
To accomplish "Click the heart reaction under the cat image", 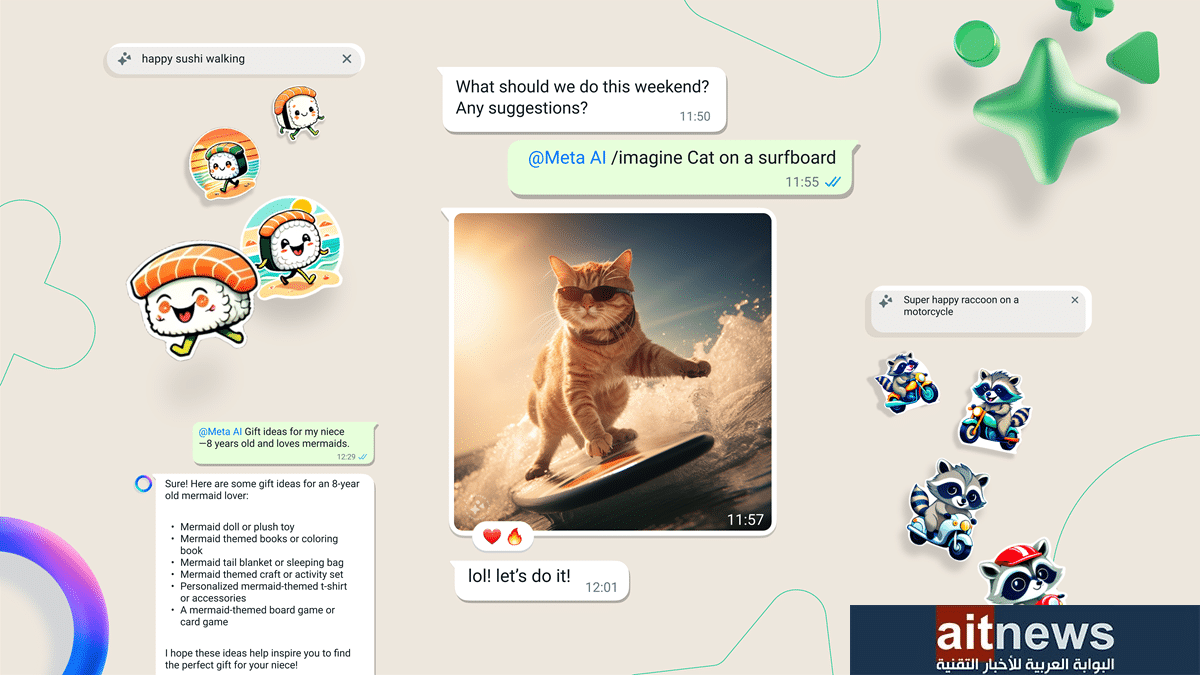I will tap(491, 537).
